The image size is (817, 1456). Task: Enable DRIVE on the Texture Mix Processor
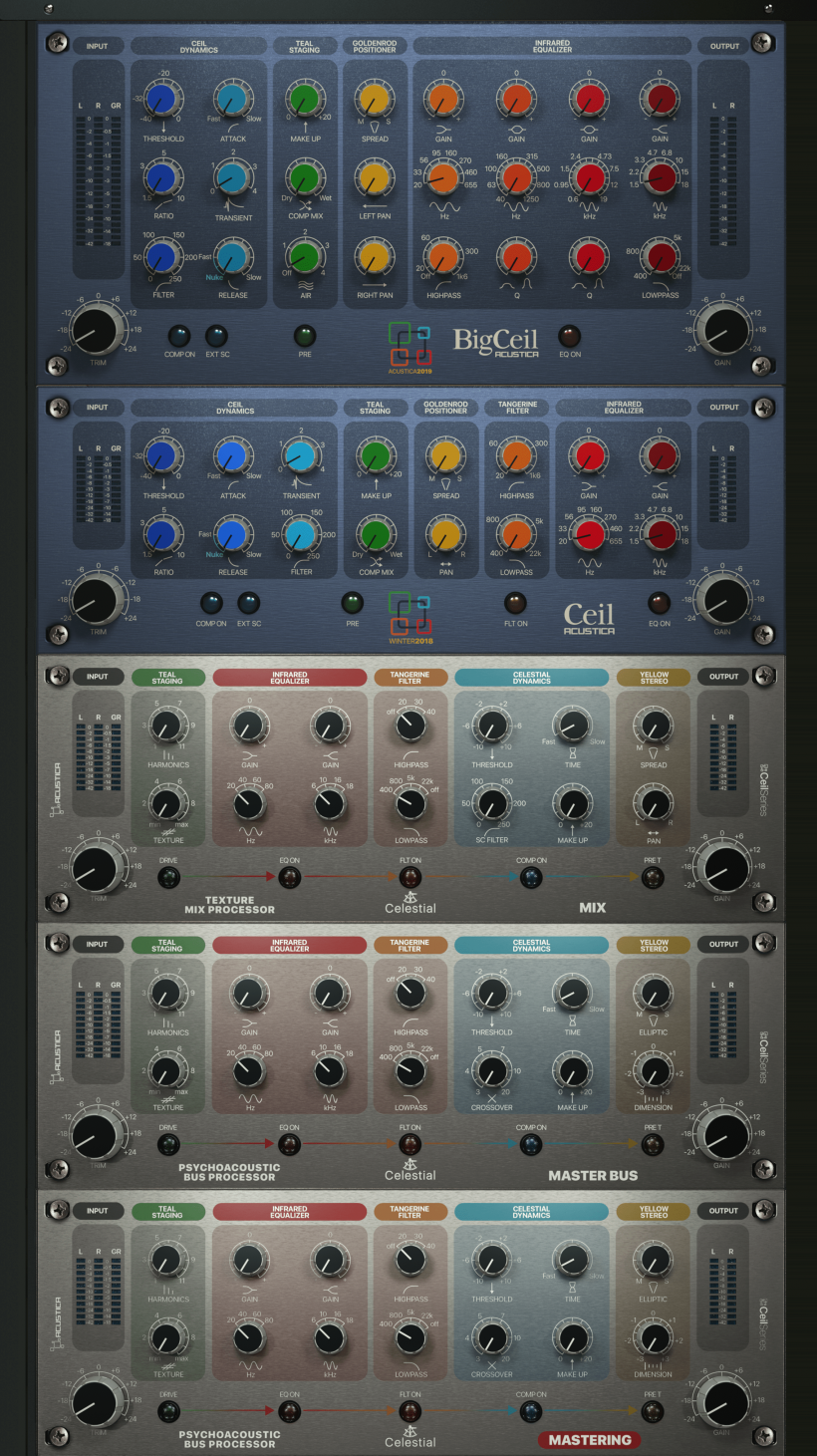168,877
